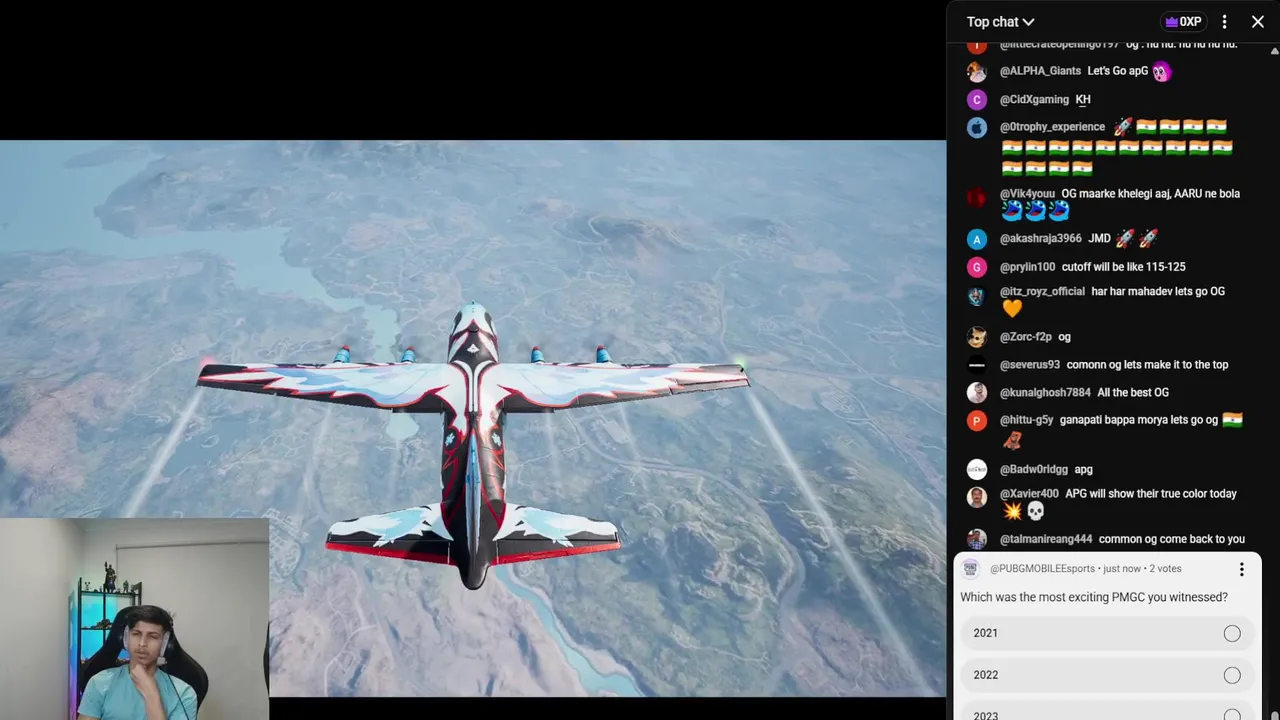1280x720 pixels.
Task: Open the Top chat dropdown
Action: pos(1000,21)
